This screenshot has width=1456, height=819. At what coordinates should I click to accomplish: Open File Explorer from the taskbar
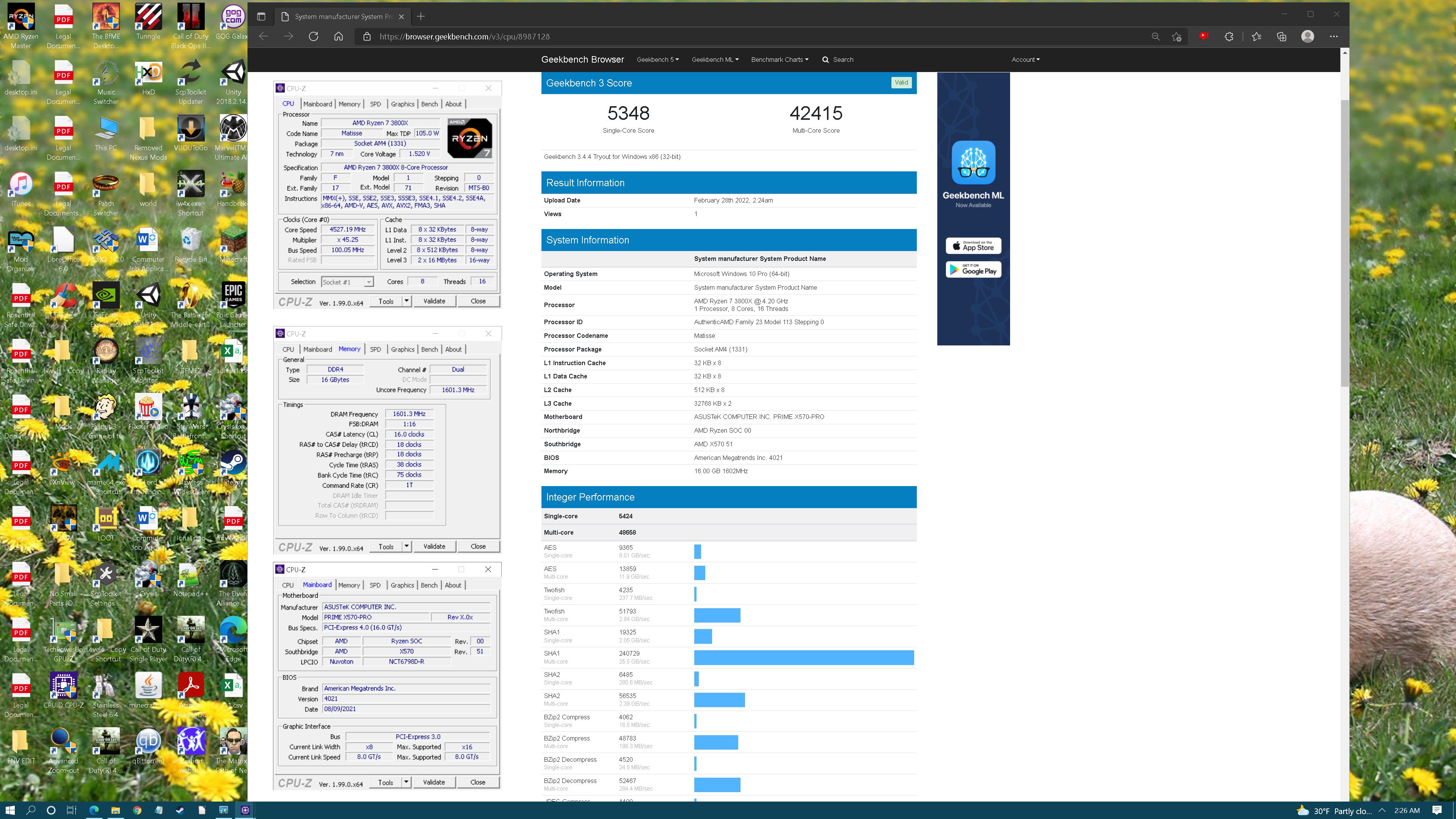[115, 810]
